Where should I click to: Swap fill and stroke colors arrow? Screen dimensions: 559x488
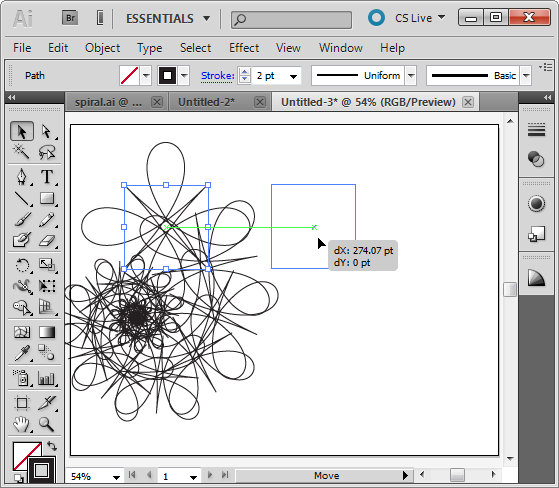click(x=52, y=446)
